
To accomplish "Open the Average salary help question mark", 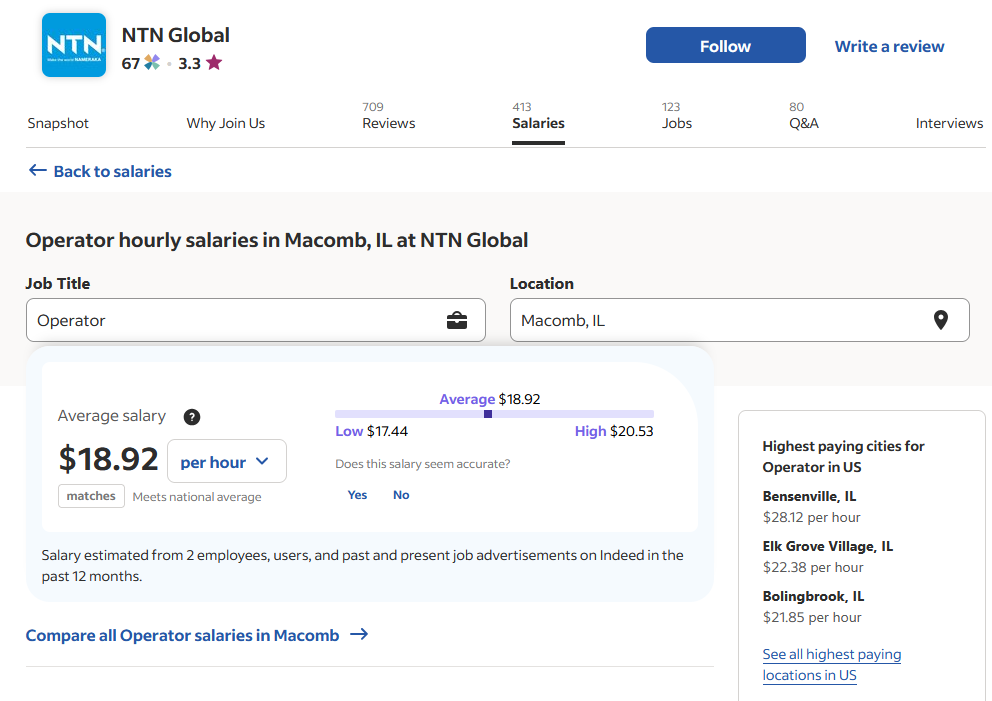I will pyautogui.click(x=192, y=417).
